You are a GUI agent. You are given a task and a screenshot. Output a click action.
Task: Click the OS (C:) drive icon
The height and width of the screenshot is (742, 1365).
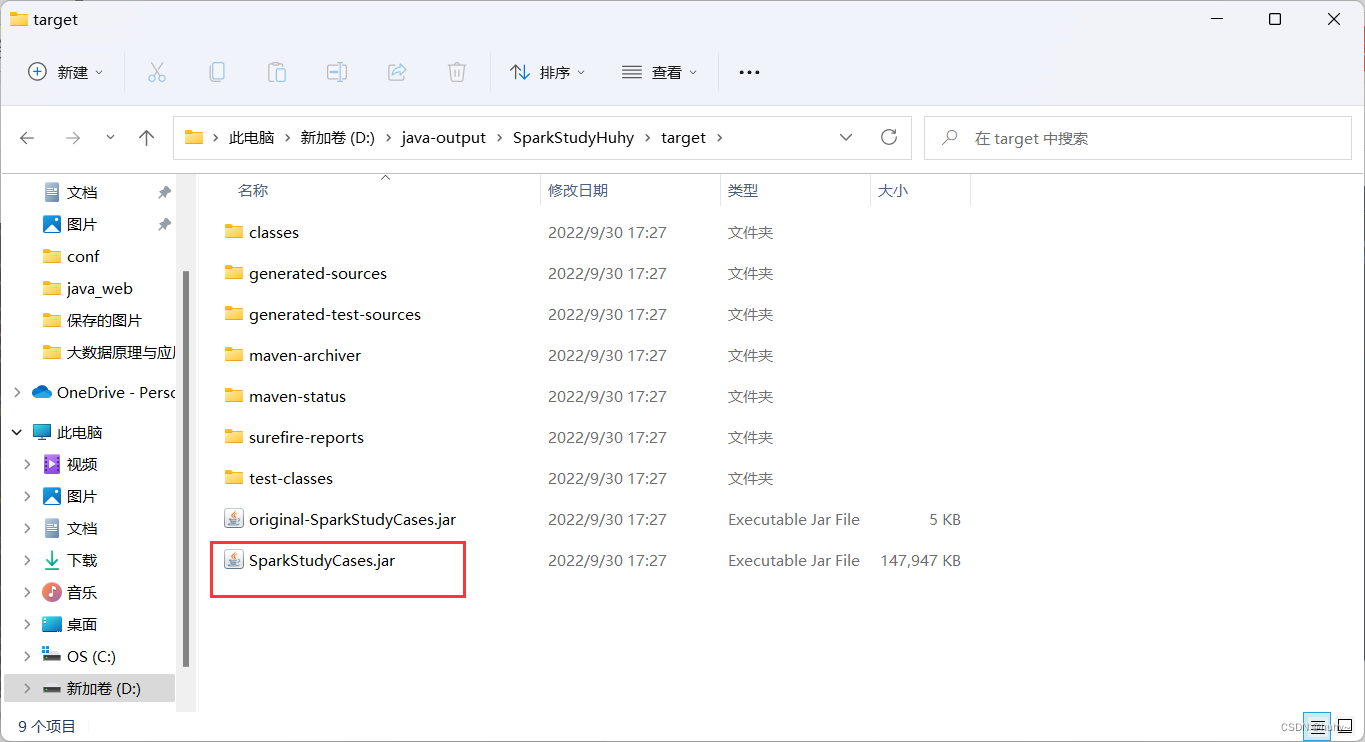[x=52, y=656]
